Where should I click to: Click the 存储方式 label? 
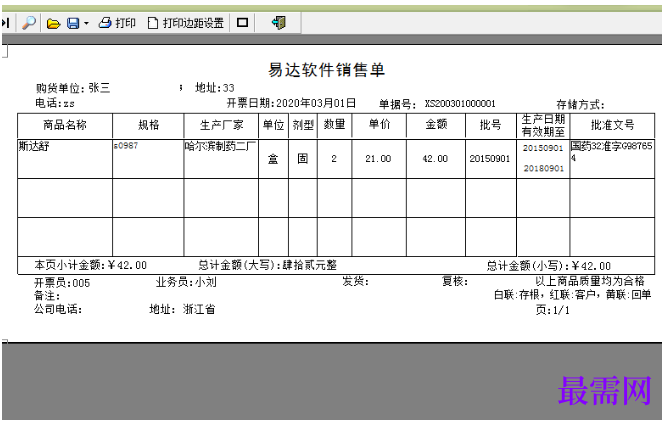(580, 104)
